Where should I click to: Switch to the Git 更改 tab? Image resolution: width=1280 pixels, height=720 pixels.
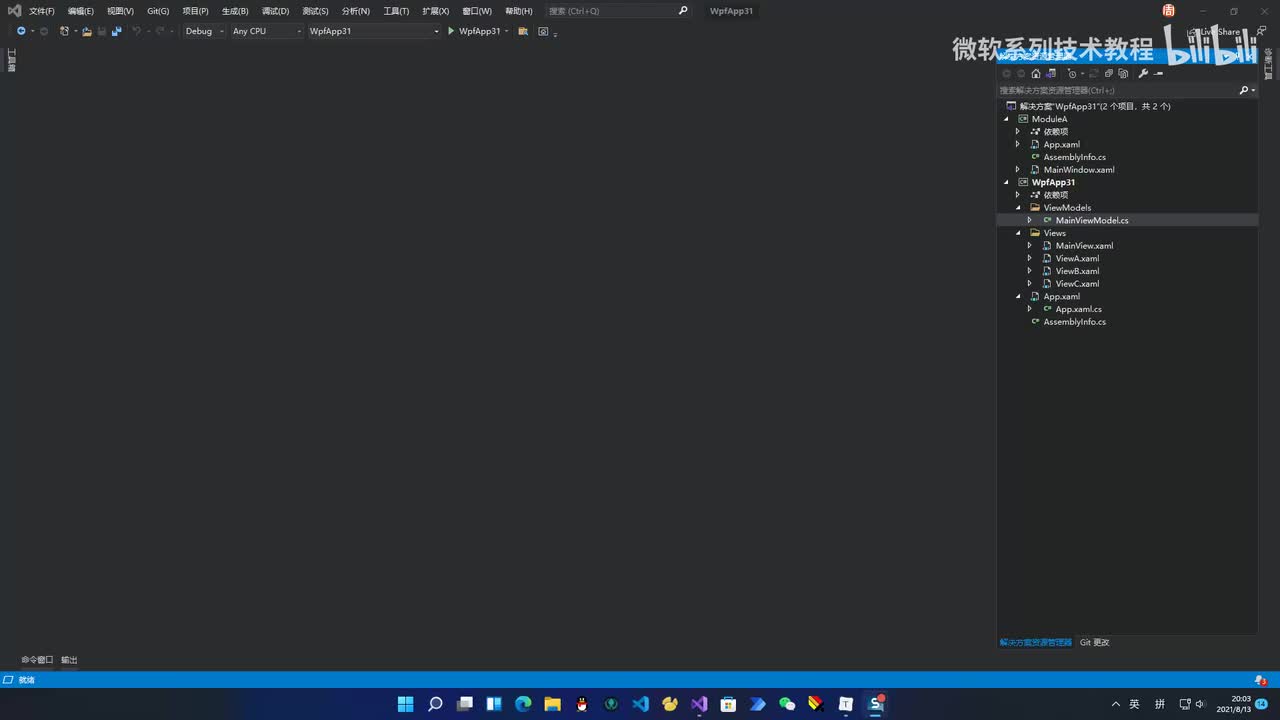[1095, 642]
